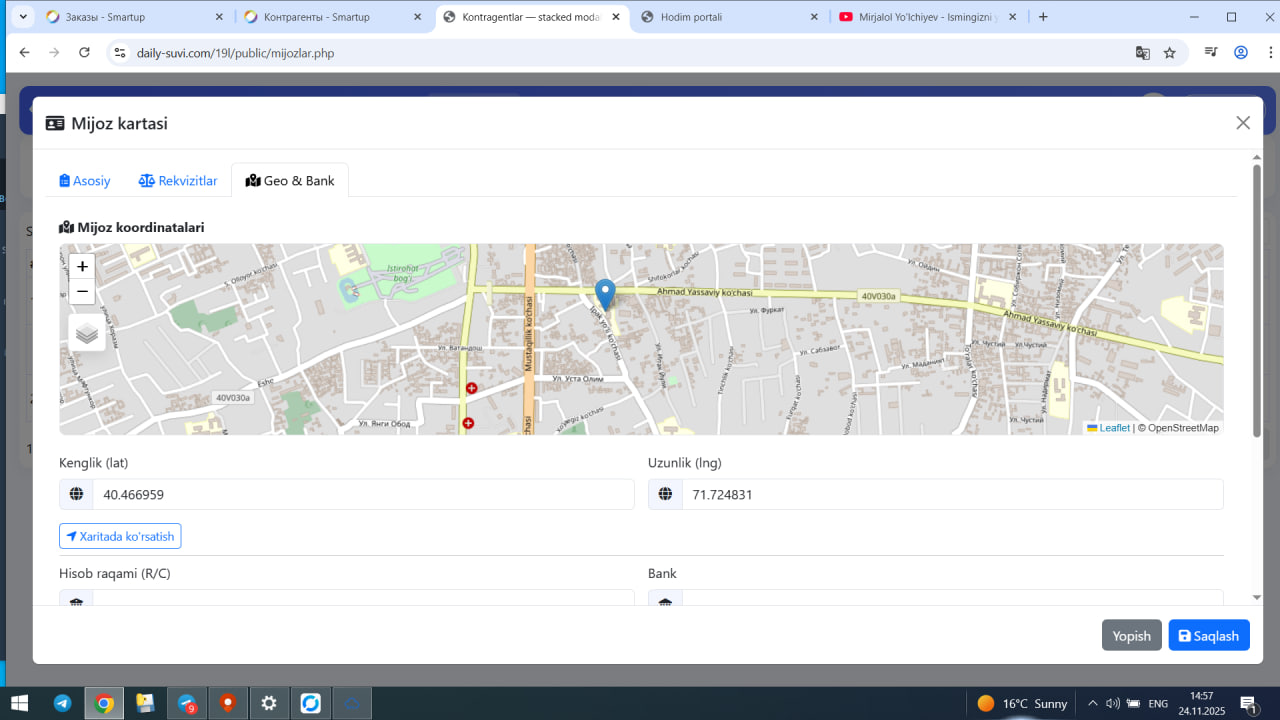The image size is (1280, 720).
Task: Select the Geo & Bank tab
Action: pos(290,181)
